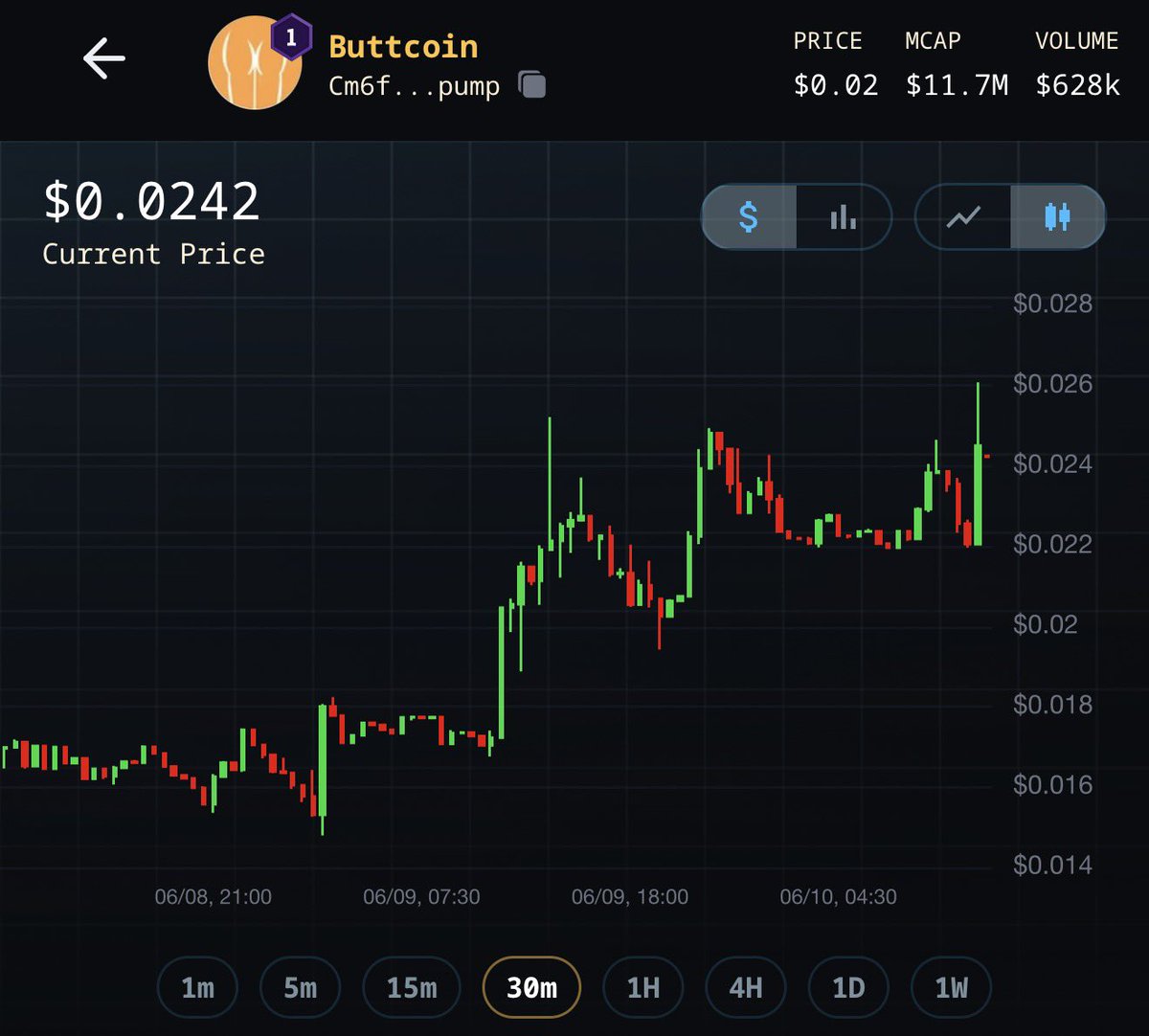This screenshot has height=1036, width=1149.
Task: Choose the 4H timeframe
Action: 746,987
